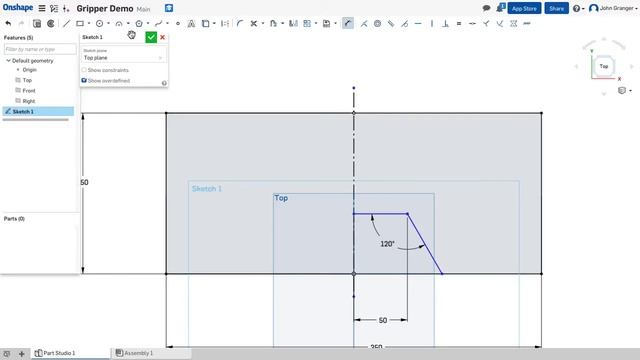Apply the Fix constraint

pyautogui.click(x=527, y=24)
